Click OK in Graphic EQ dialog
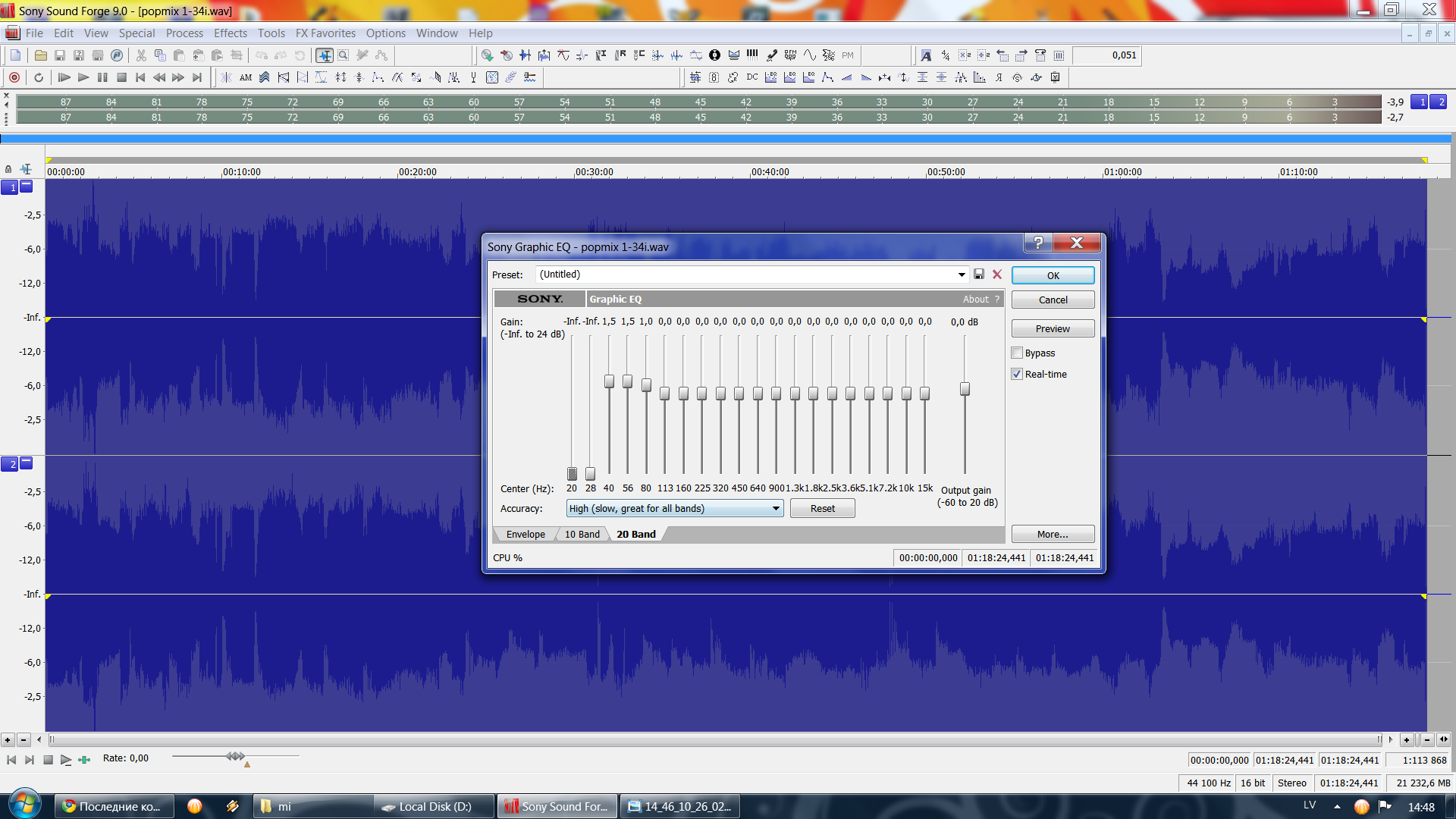Viewport: 1456px width, 819px height. (x=1053, y=275)
